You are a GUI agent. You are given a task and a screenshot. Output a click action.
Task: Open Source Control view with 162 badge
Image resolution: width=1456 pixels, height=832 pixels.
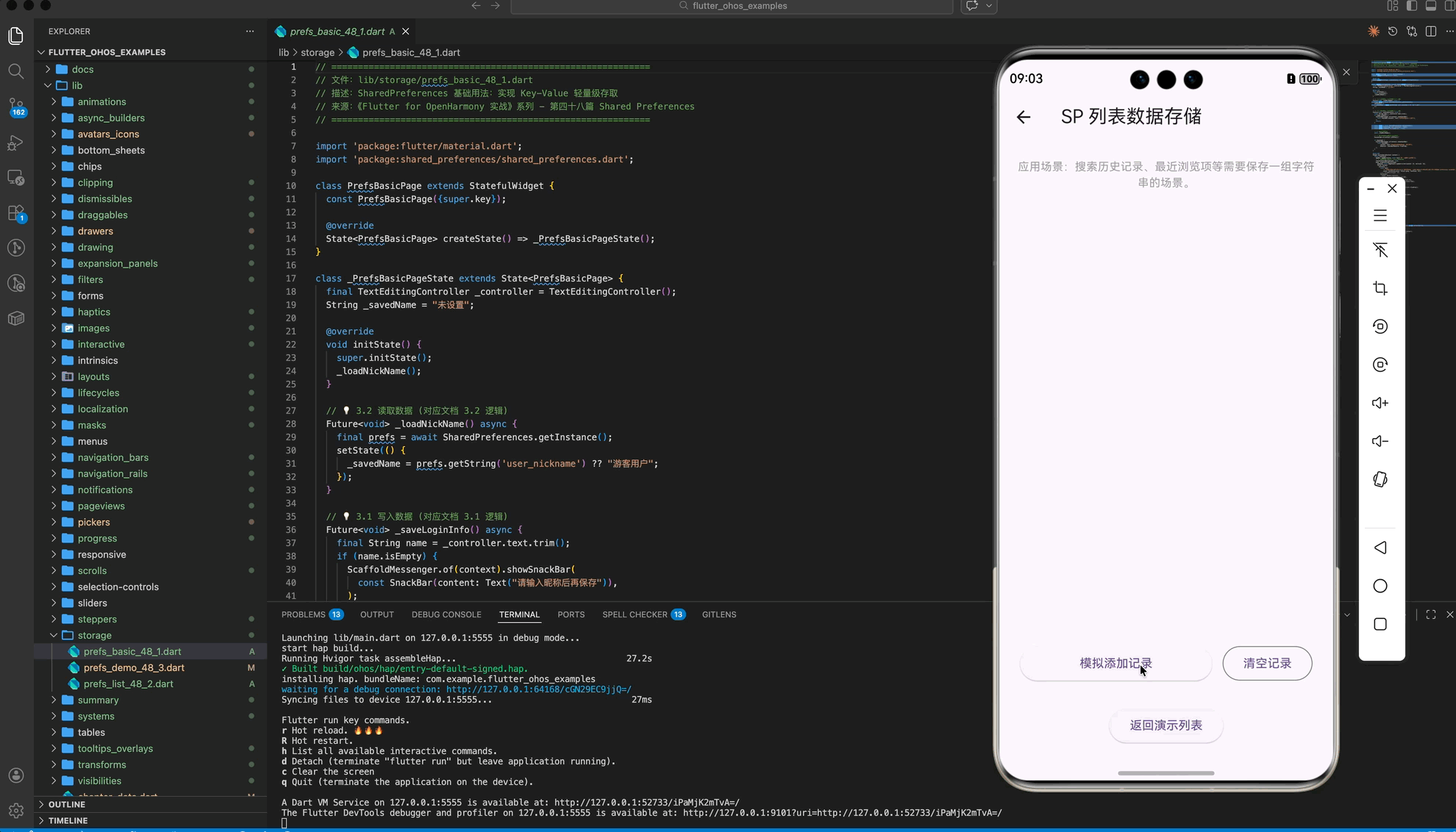click(x=15, y=107)
